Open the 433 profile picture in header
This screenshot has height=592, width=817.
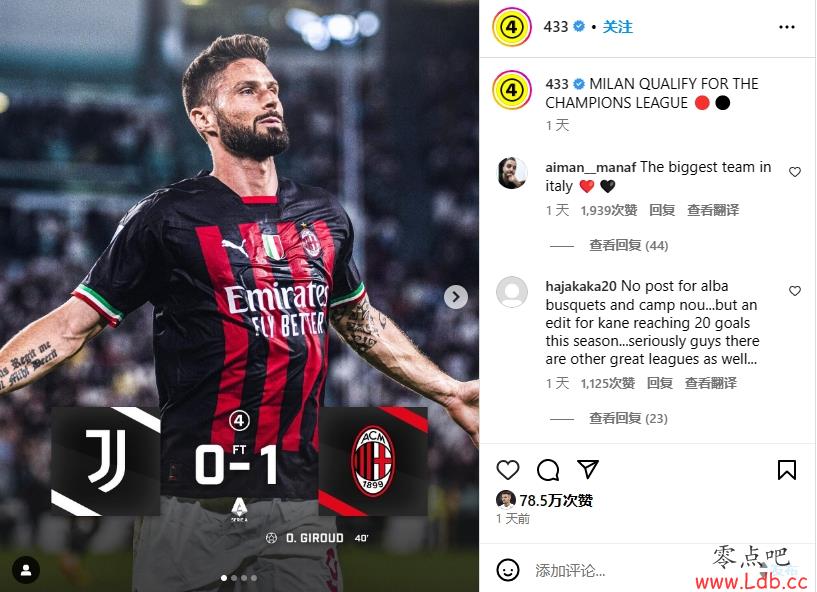click(512, 27)
